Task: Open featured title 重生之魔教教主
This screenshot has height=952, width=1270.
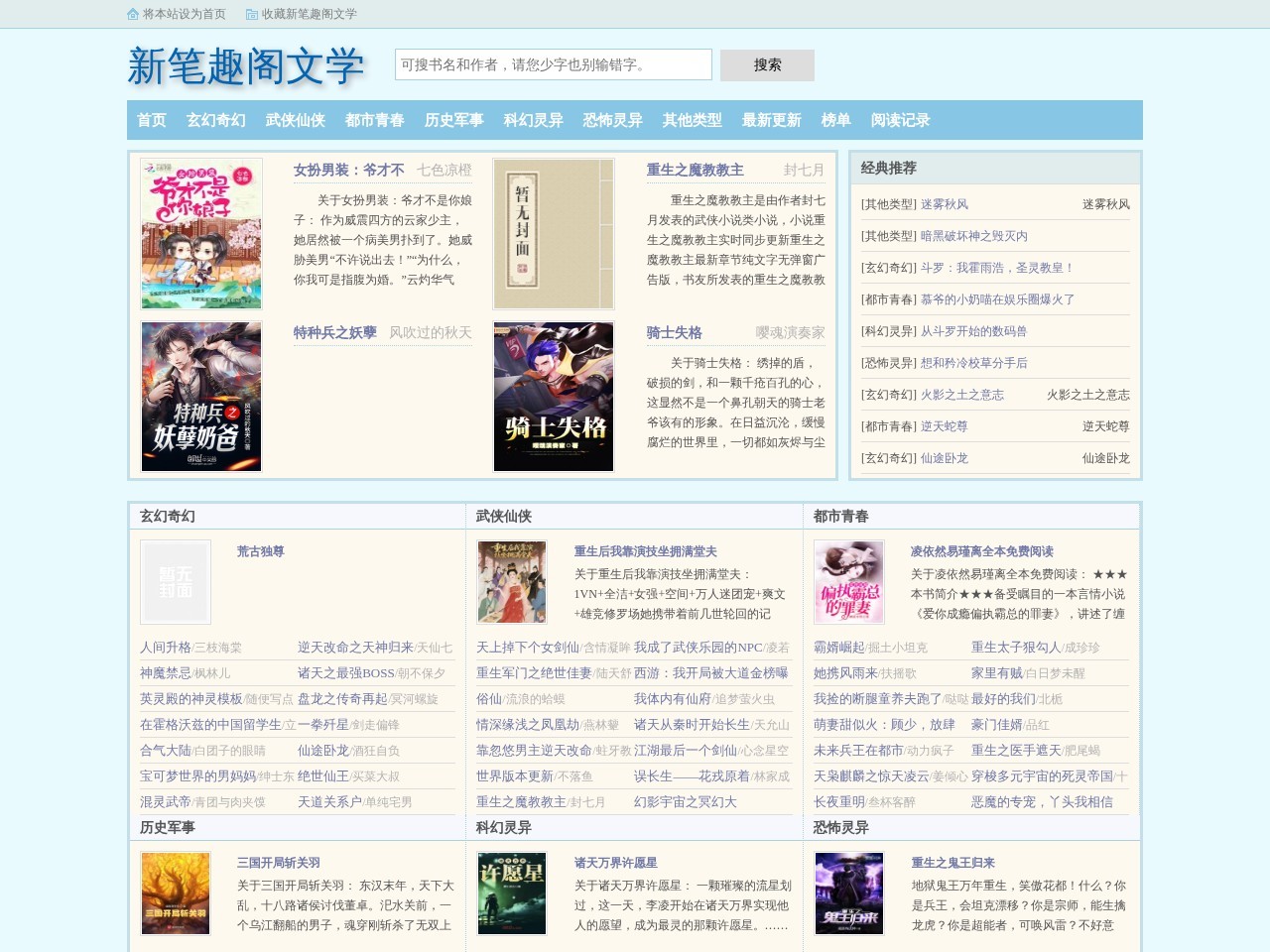Action: [x=696, y=170]
